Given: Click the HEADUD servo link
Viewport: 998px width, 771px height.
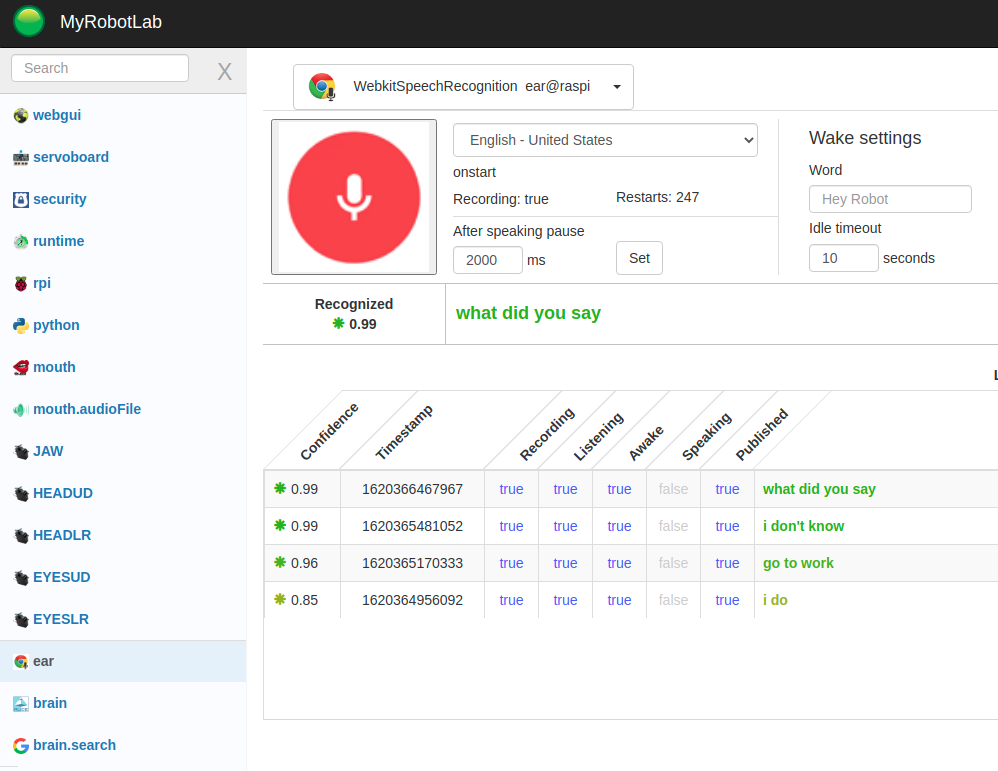Looking at the screenshot, I should 62,494.
